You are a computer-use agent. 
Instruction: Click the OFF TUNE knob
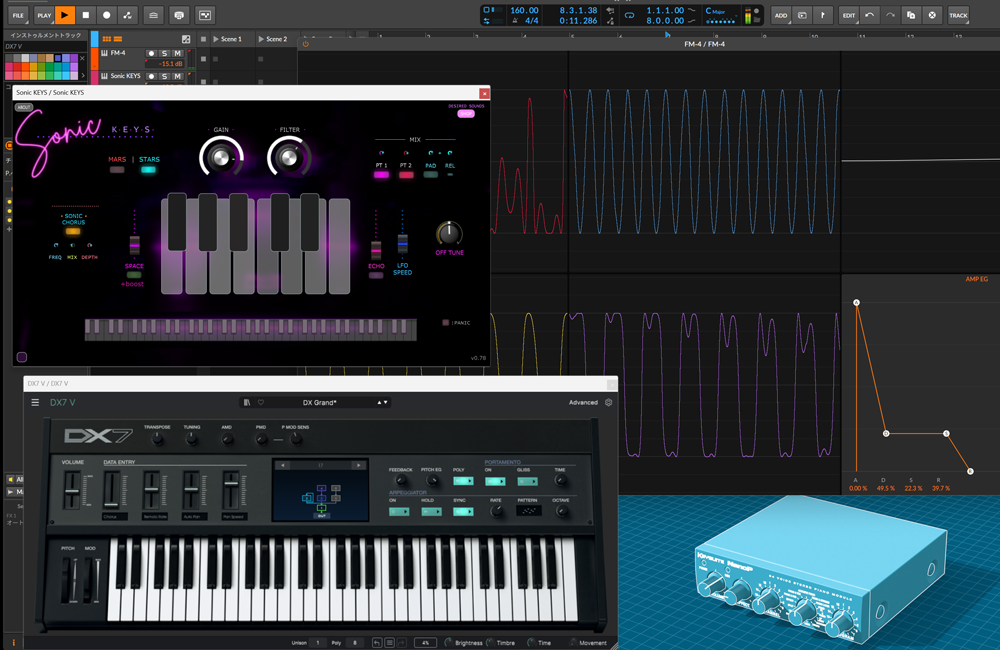coord(449,233)
